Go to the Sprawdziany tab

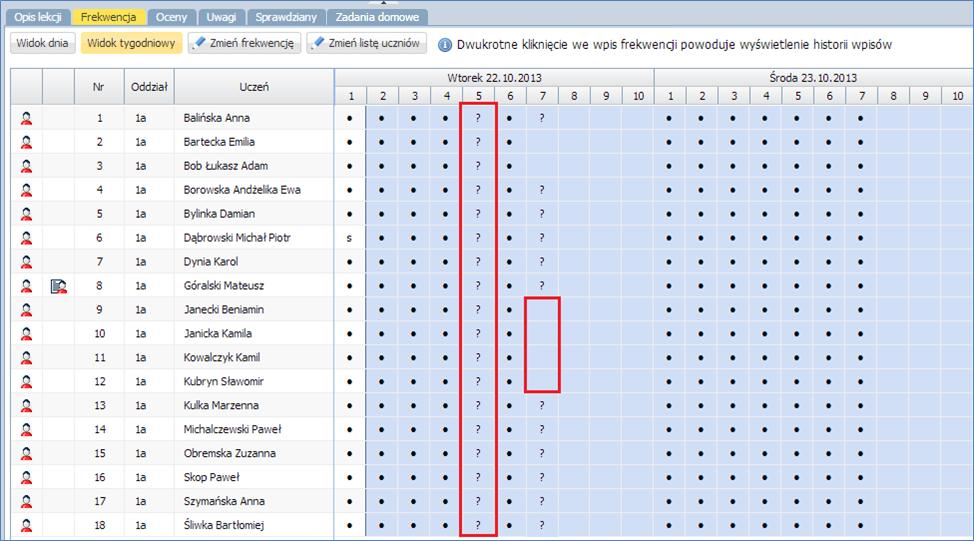coord(286,17)
